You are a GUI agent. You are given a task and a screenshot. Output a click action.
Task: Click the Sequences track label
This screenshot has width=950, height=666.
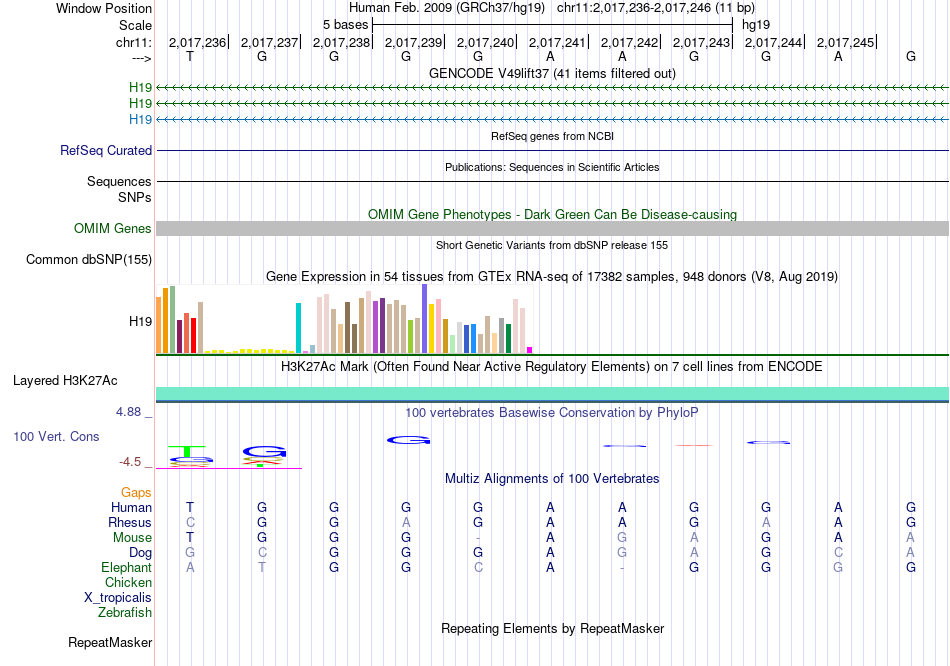click(119, 181)
